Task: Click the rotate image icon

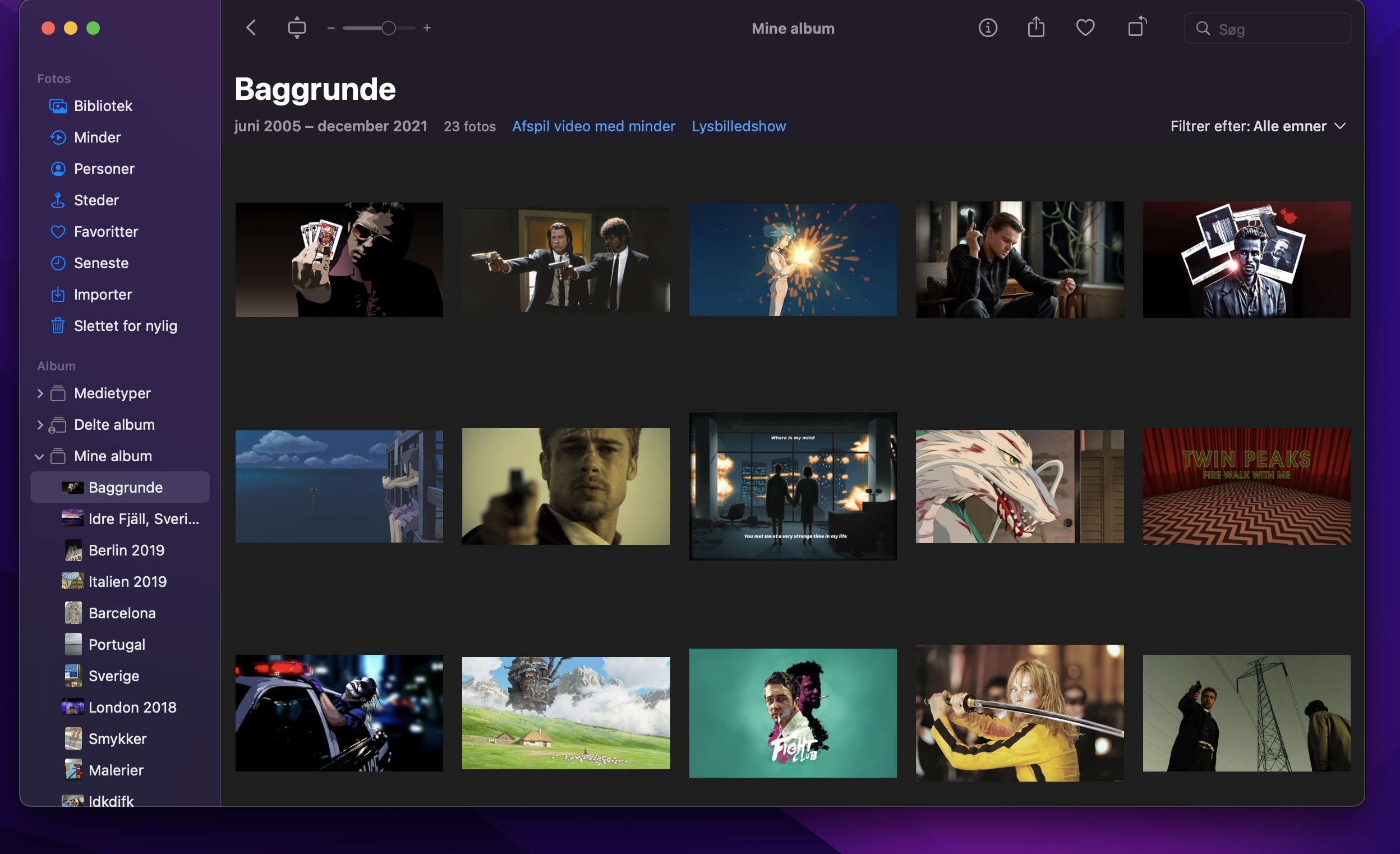Action: 1136,27
